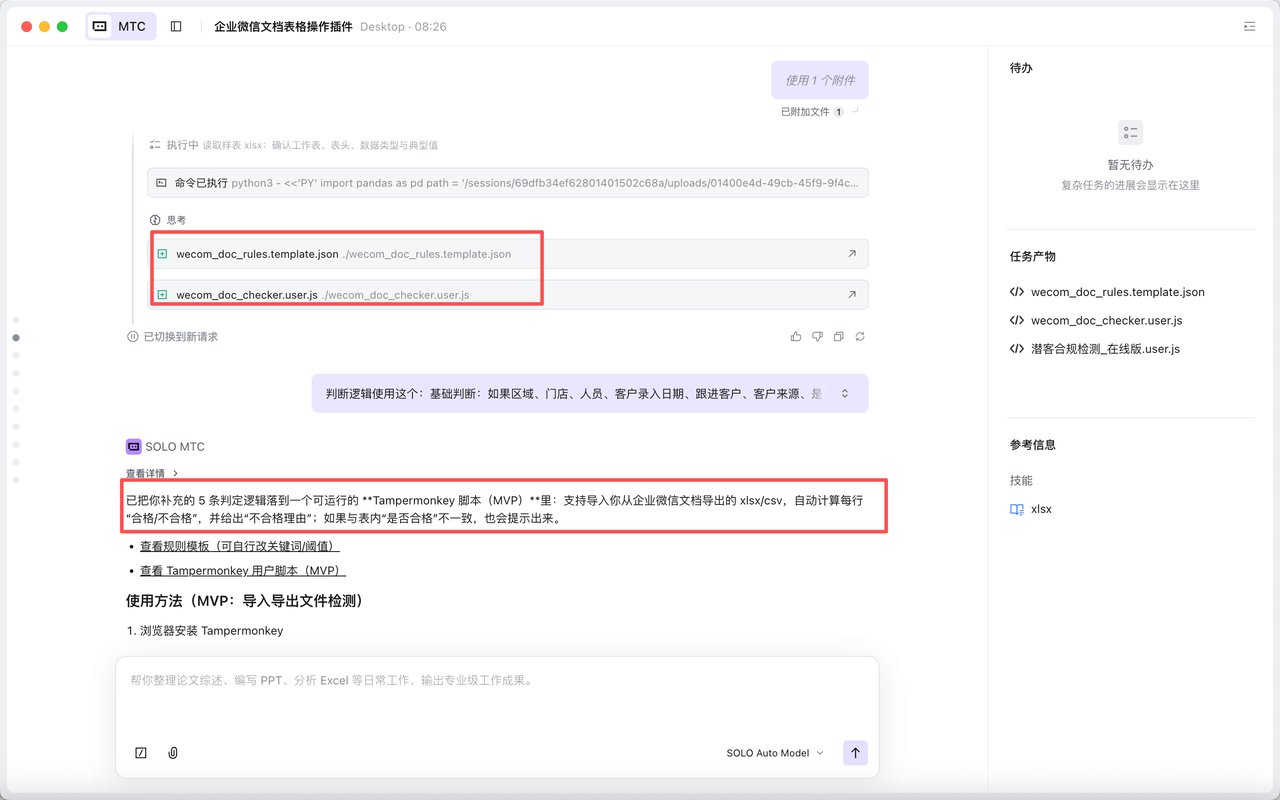Click the conversation title 企业微信文档表格操作插件
The image size is (1280, 800).
point(283,27)
